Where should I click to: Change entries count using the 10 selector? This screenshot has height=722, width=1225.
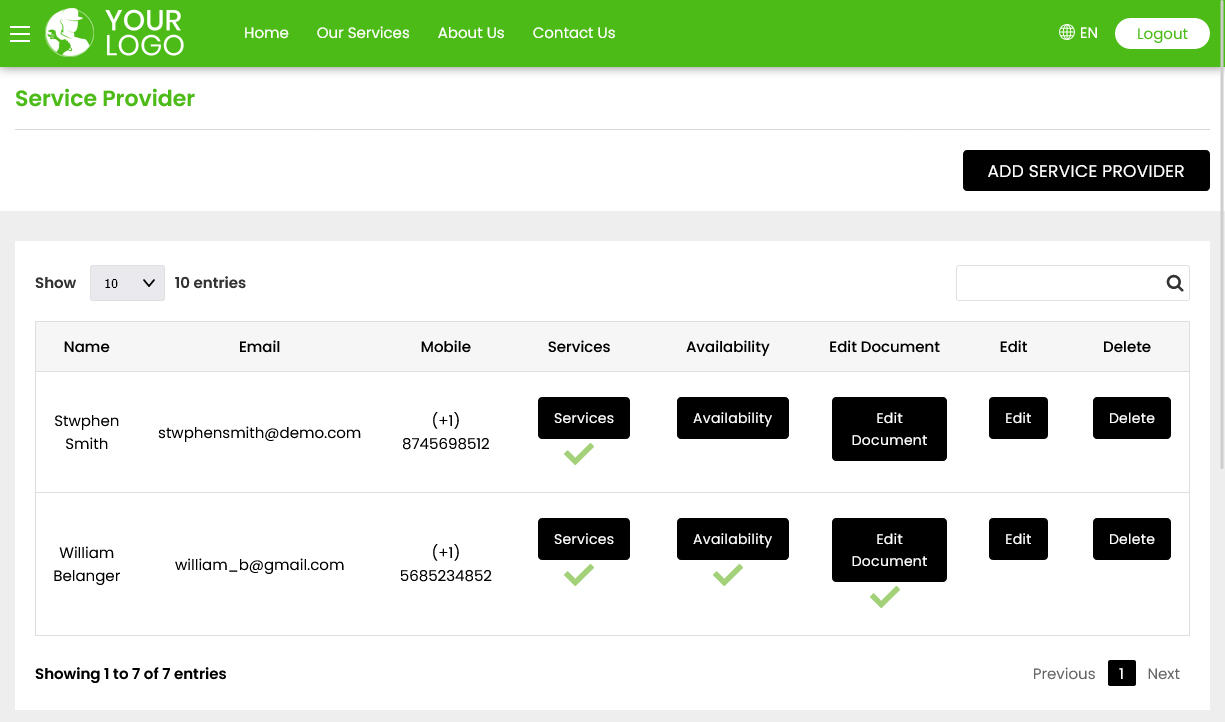[x=127, y=283]
